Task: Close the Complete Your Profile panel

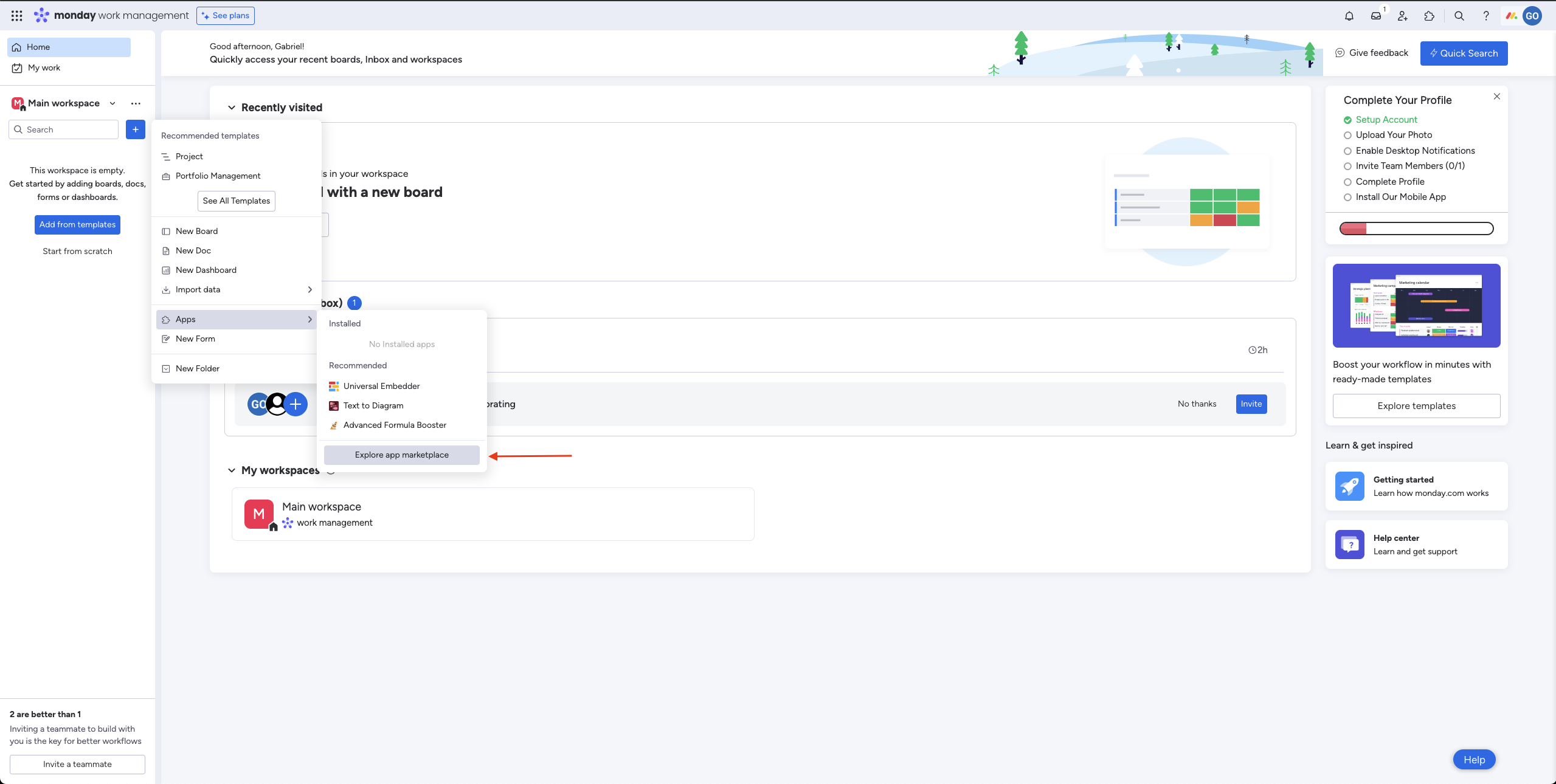Action: click(x=1496, y=97)
